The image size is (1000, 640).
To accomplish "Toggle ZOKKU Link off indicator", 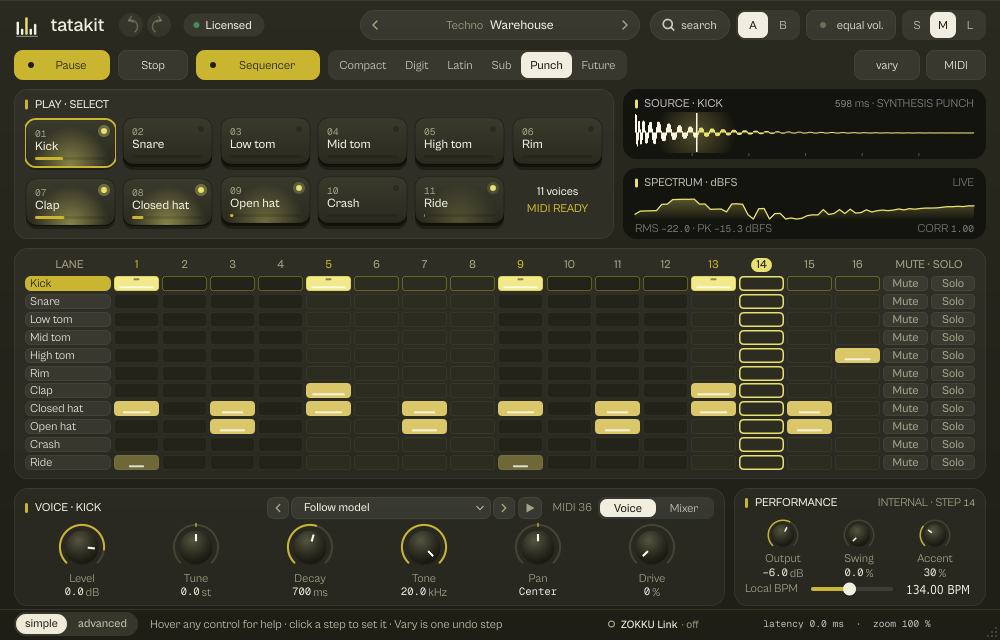I will (x=653, y=624).
